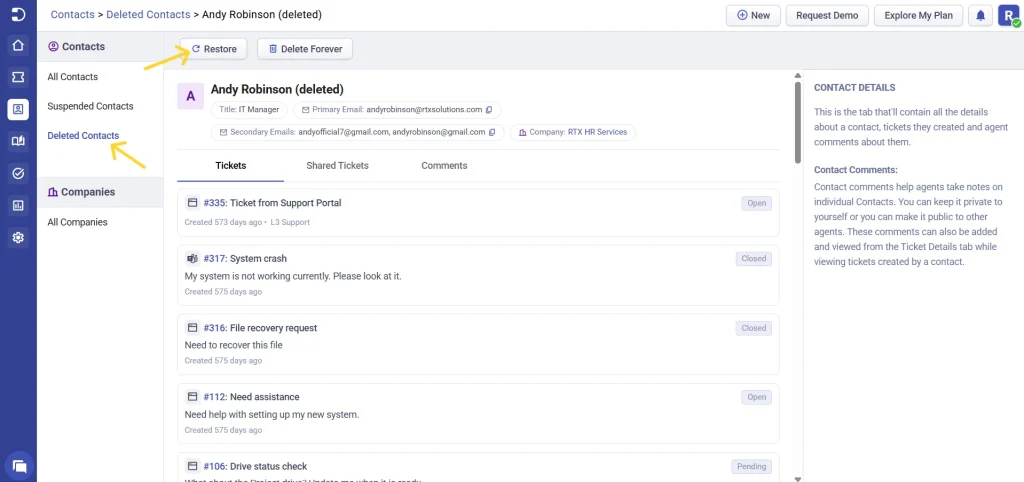This screenshot has height=482, width=1024.
Task: Open the Tasks checkmark icon in sidebar
Action: [x=18, y=173]
